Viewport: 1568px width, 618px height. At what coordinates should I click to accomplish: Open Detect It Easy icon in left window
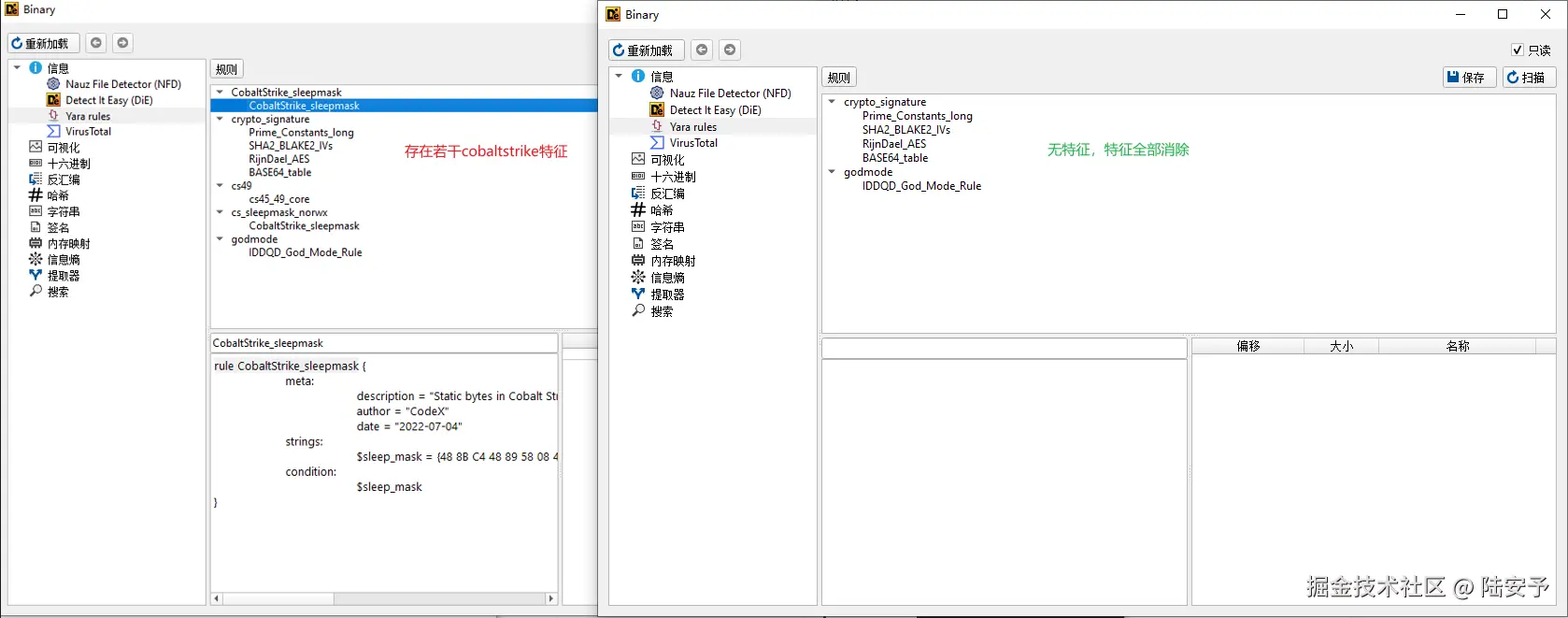[x=53, y=100]
